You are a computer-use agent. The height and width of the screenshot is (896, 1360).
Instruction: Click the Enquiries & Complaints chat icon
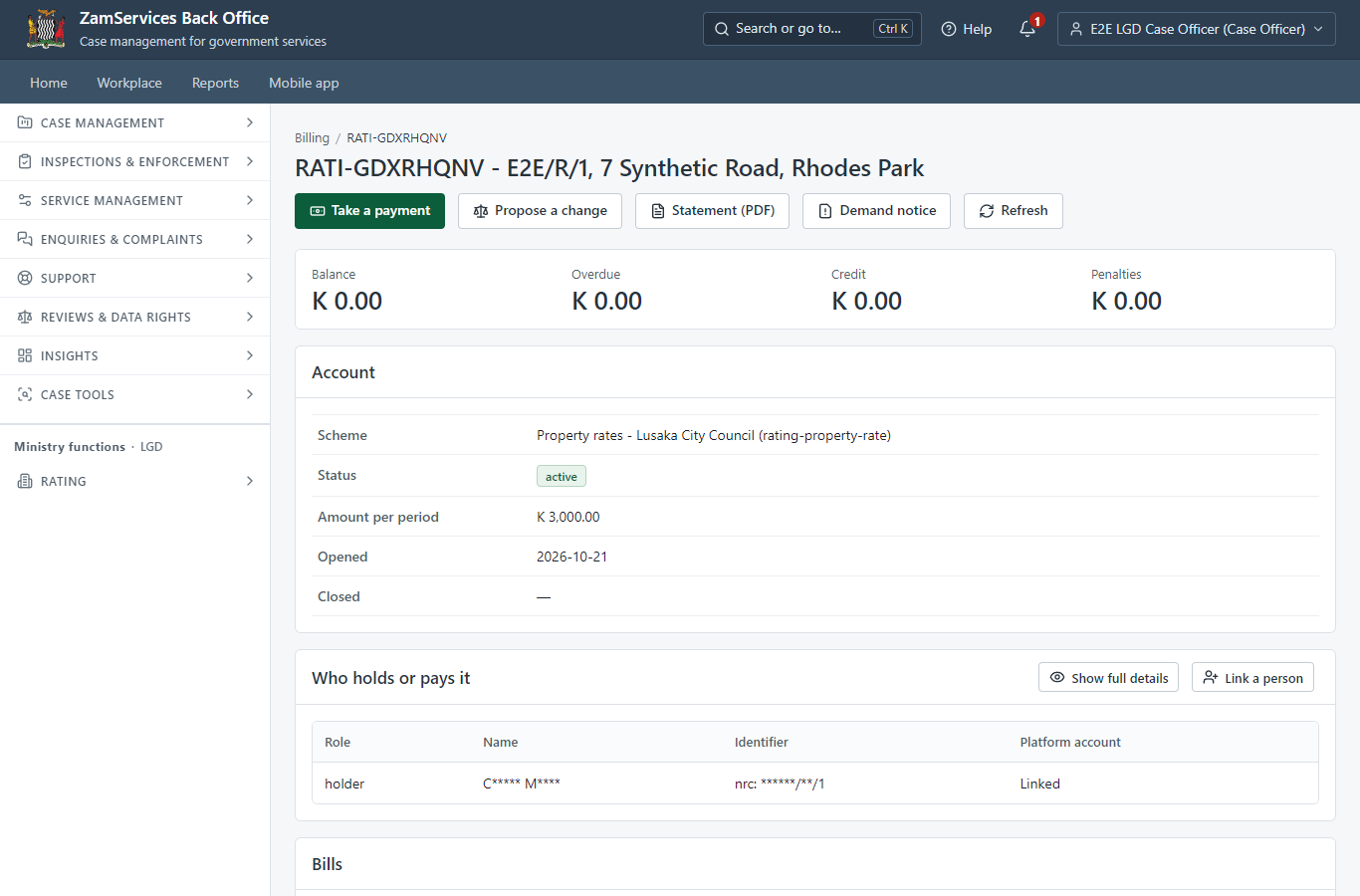(x=25, y=239)
